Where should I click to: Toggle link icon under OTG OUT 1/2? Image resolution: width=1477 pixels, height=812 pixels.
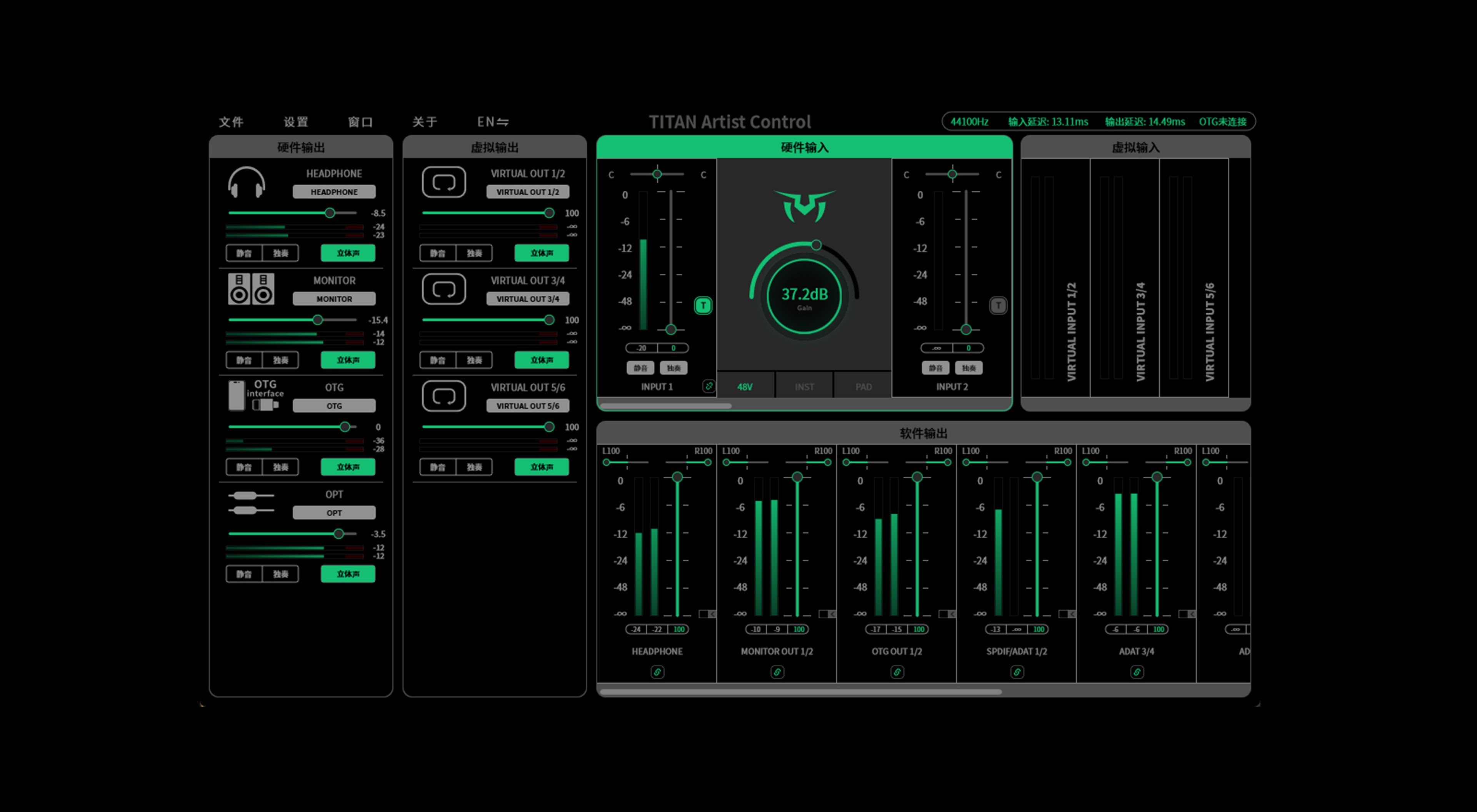pos(897,672)
